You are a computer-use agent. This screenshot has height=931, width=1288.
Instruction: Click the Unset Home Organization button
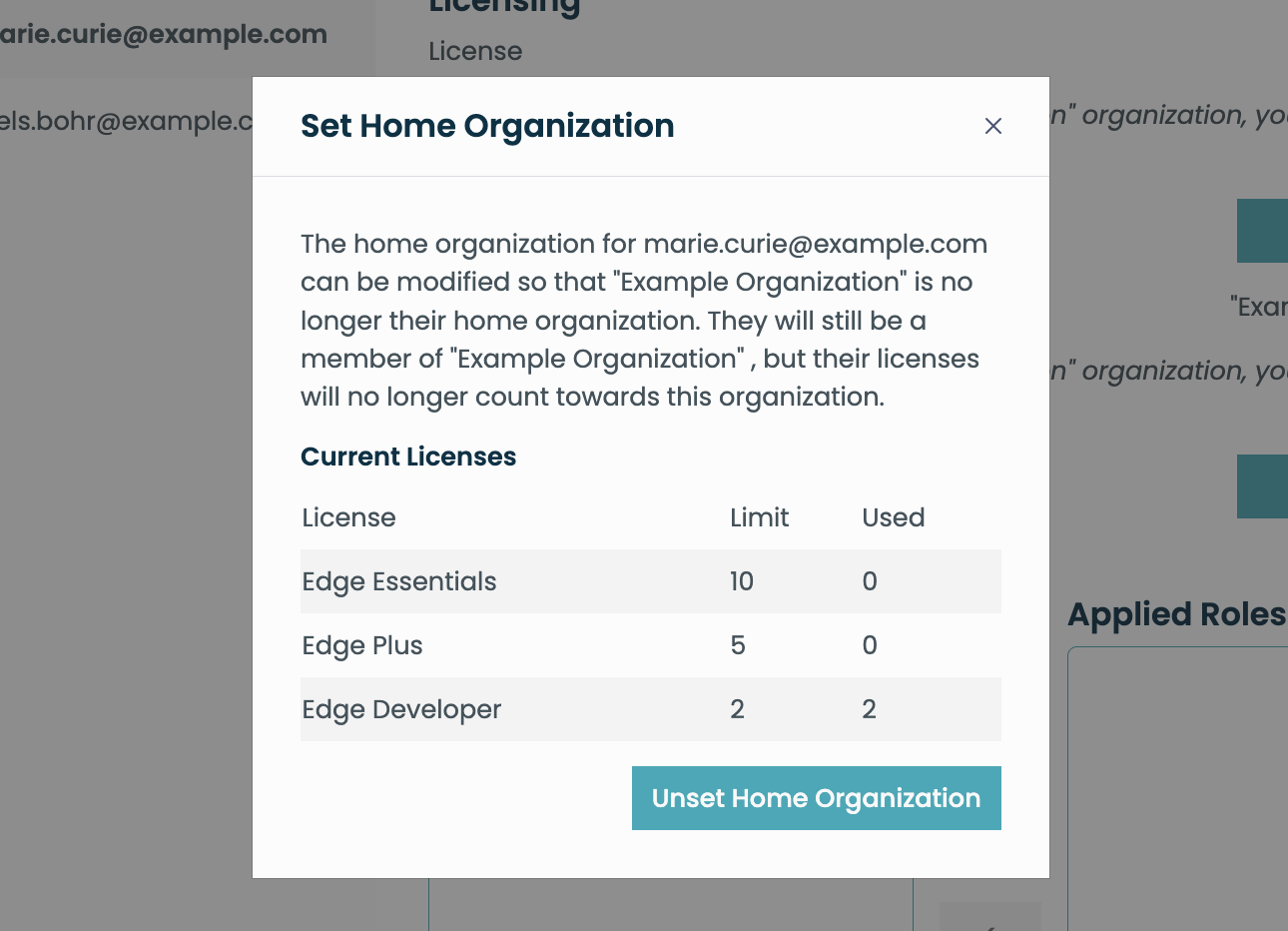816,798
